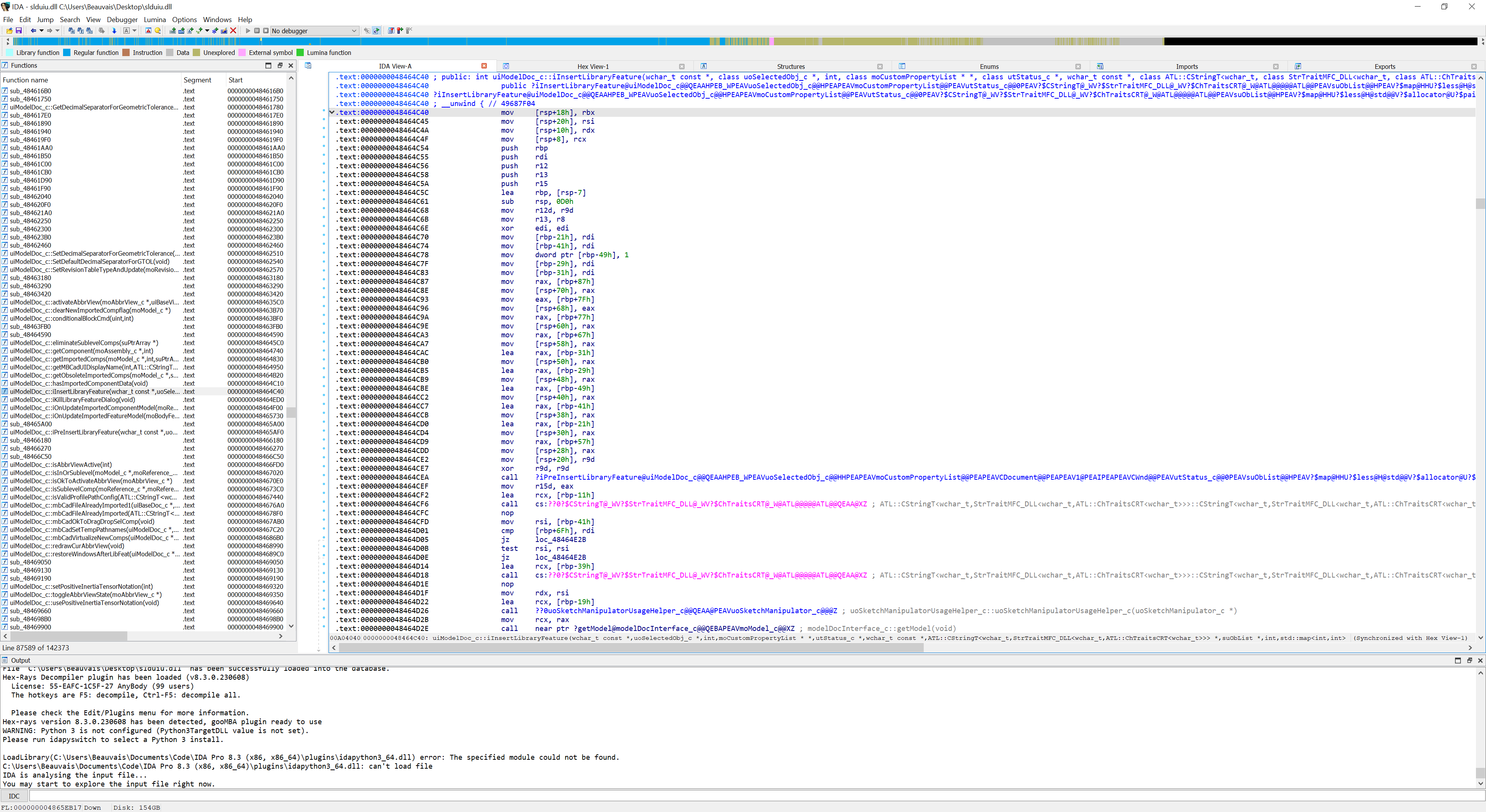Open the Lumina menu
This screenshot has width=1486, height=812.
tap(155, 20)
